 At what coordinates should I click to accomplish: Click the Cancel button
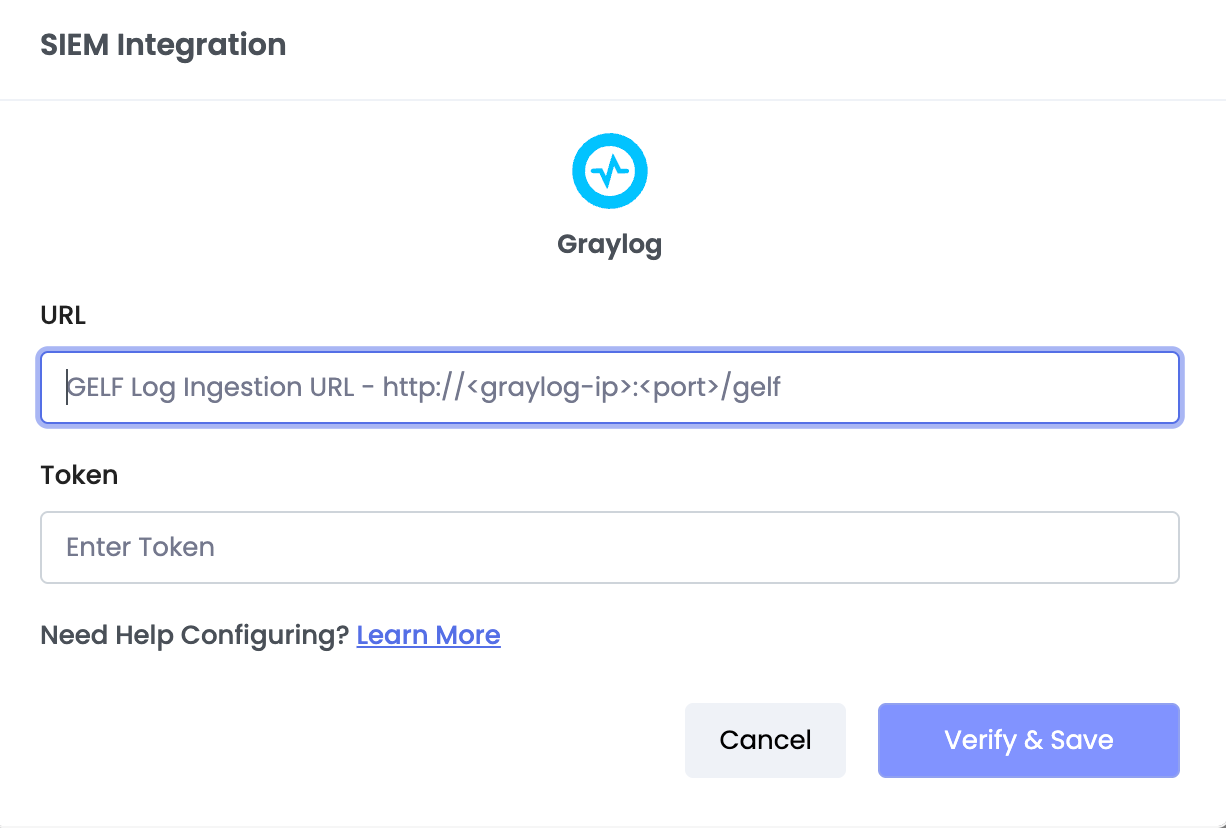(765, 740)
